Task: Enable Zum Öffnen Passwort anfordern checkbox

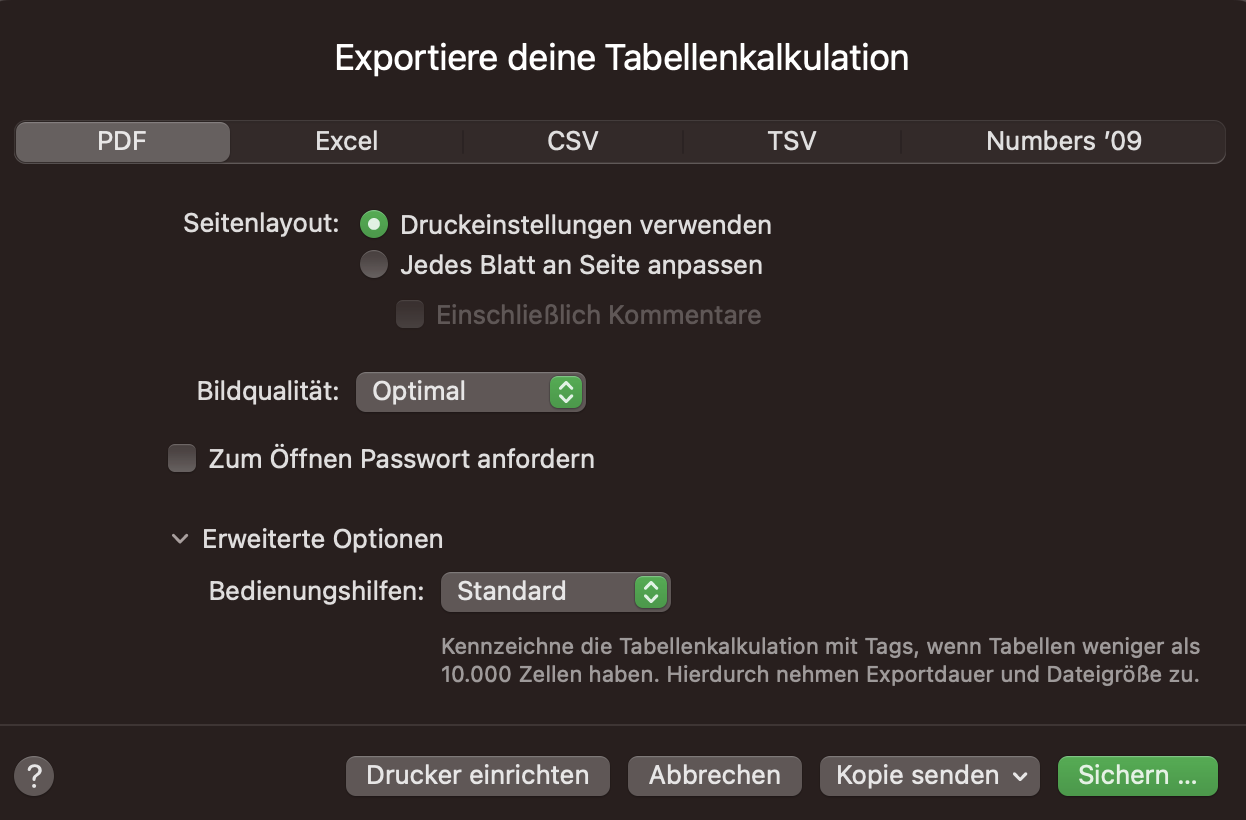Action: 182,459
